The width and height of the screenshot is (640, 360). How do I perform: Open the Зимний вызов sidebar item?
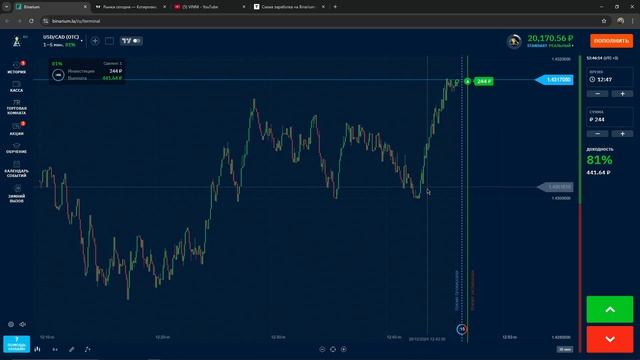tap(17, 193)
